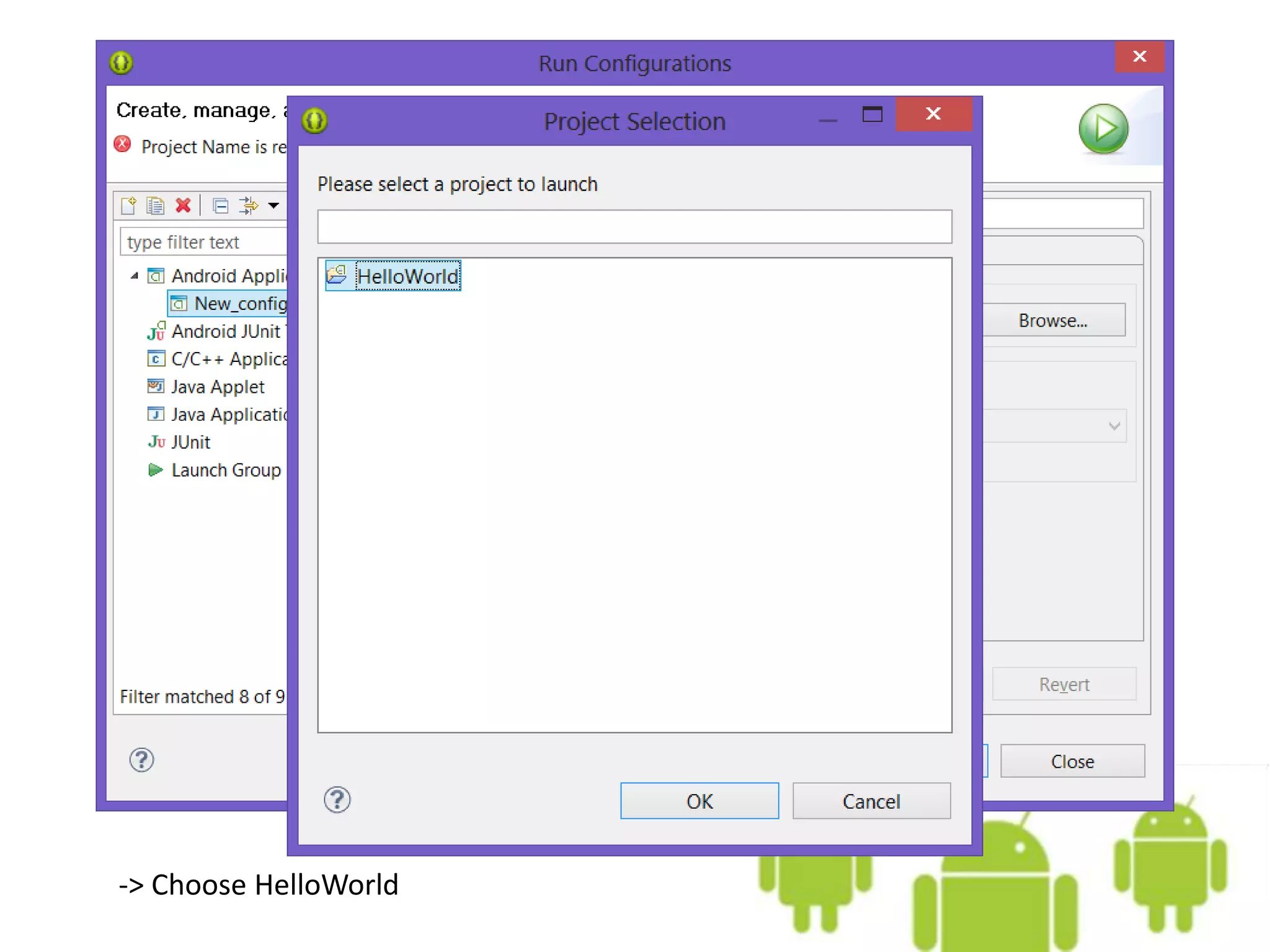The width and height of the screenshot is (1270, 952).
Task: Click the C/C++ Application icon
Action: point(156,358)
